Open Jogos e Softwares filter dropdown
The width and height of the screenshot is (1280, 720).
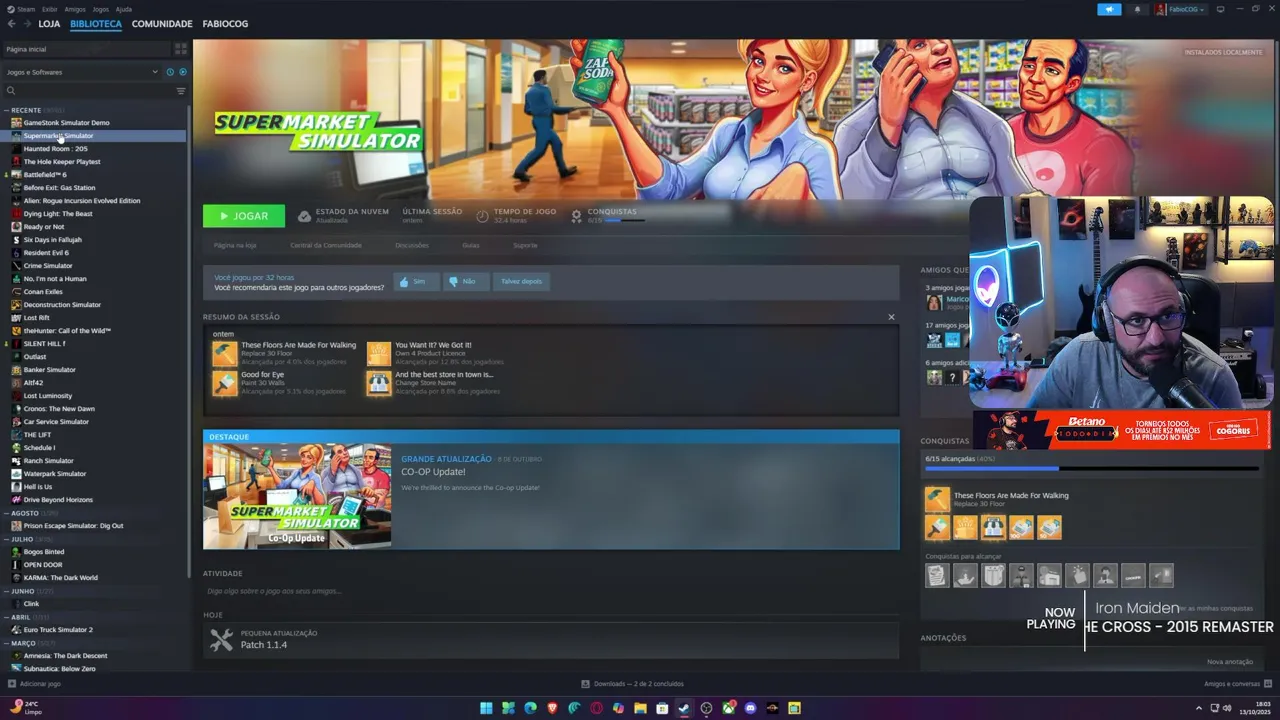pos(82,72)
